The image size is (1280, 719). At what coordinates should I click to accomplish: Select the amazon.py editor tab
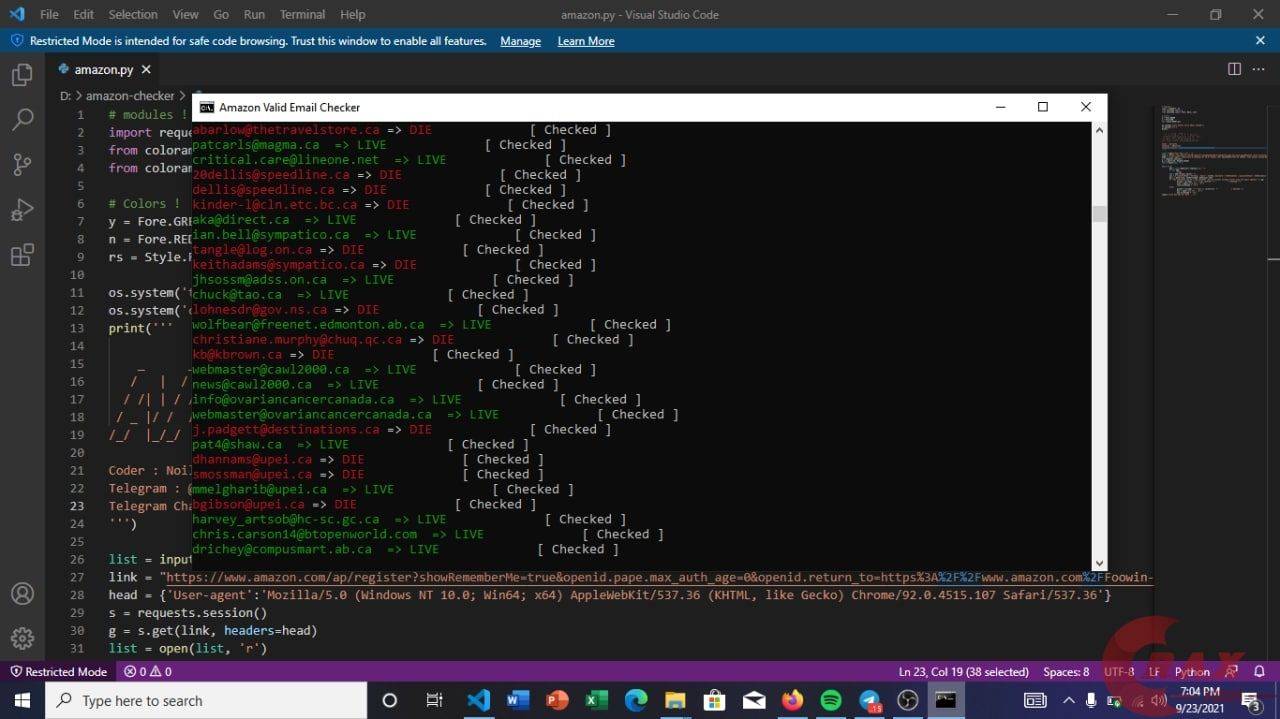click(103, 69)
